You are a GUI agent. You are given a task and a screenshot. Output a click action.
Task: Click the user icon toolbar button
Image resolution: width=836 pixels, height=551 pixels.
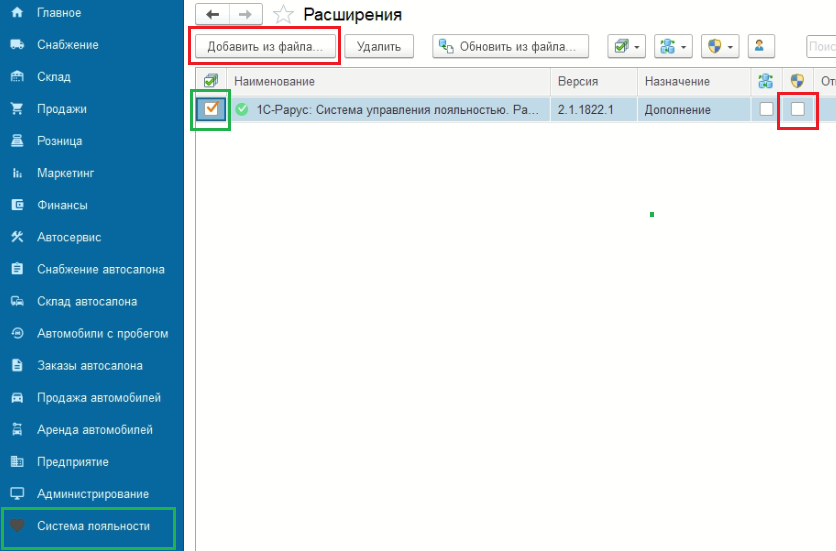point(761,46)
